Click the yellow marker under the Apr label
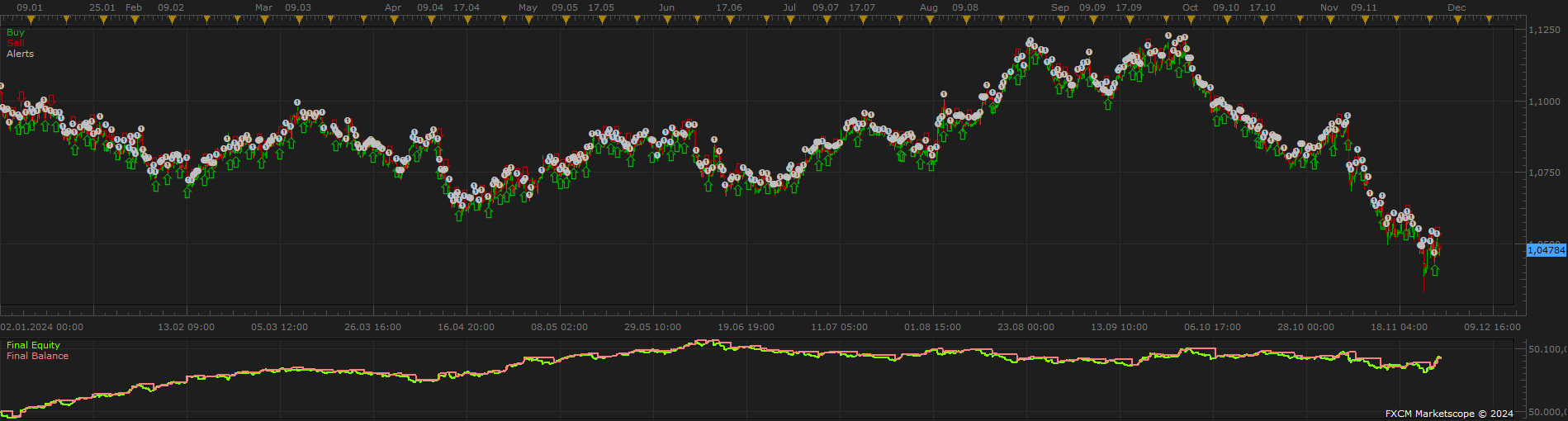 point(393,20)
